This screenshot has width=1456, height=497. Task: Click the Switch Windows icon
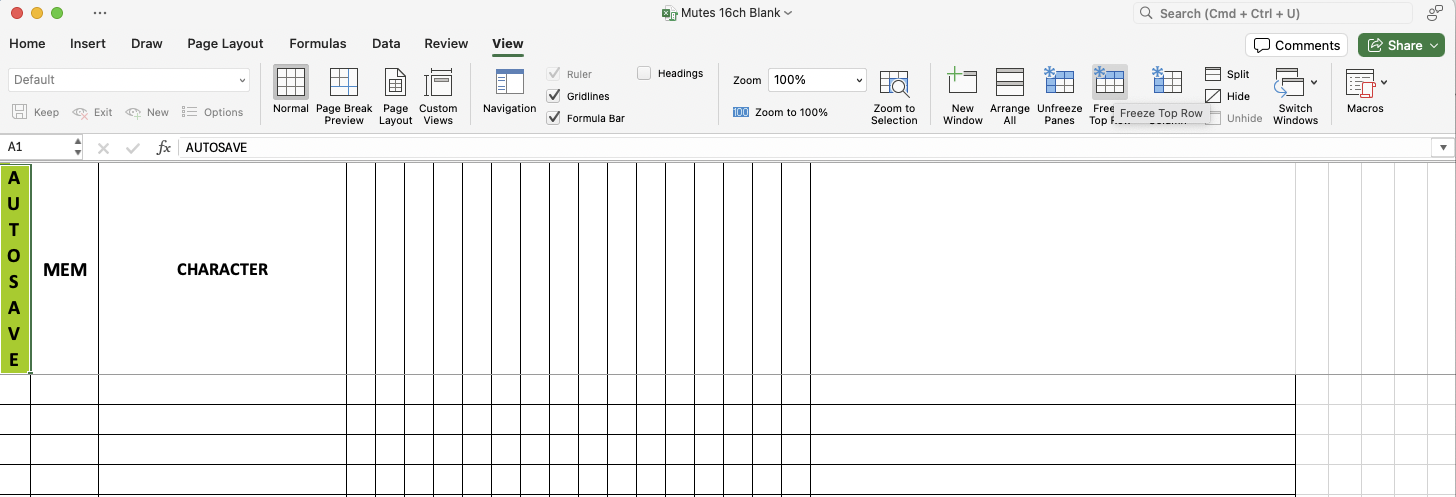pyautogui.click(x=1290, y=82)
